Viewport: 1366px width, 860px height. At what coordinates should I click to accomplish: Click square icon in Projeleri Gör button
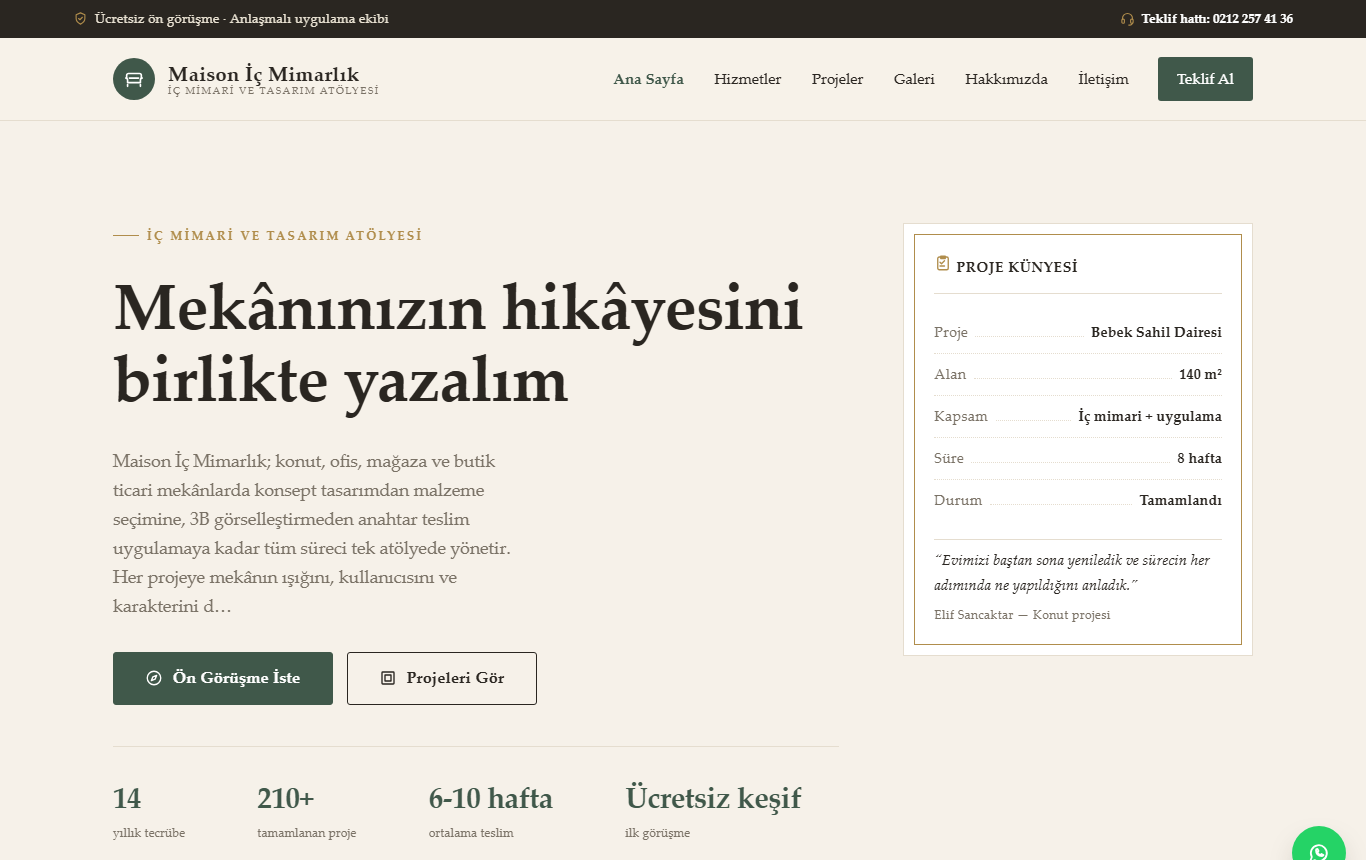[388, 678]
